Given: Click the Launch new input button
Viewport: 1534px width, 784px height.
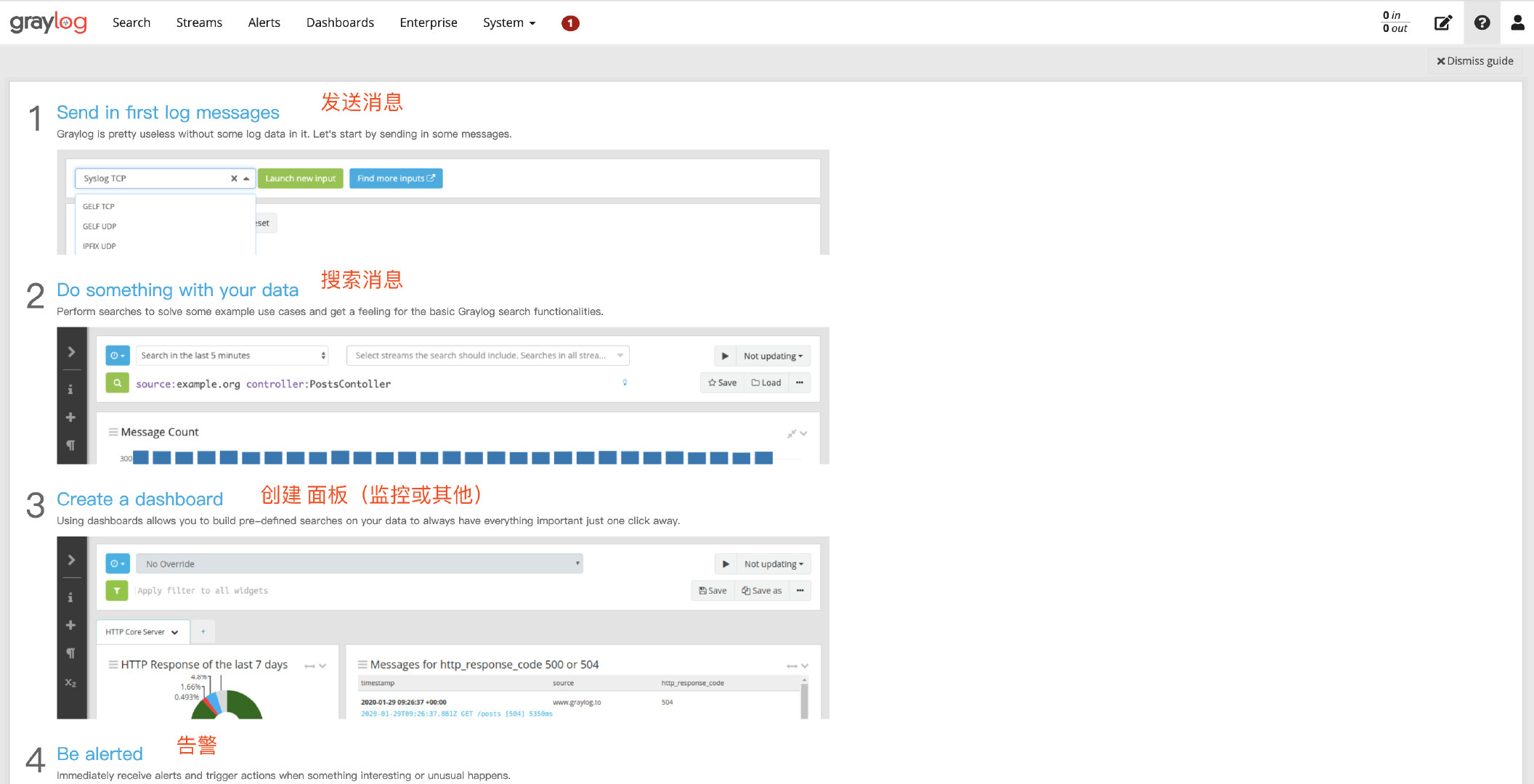Looking at the screenshot, I should click(x=300, y=178).
